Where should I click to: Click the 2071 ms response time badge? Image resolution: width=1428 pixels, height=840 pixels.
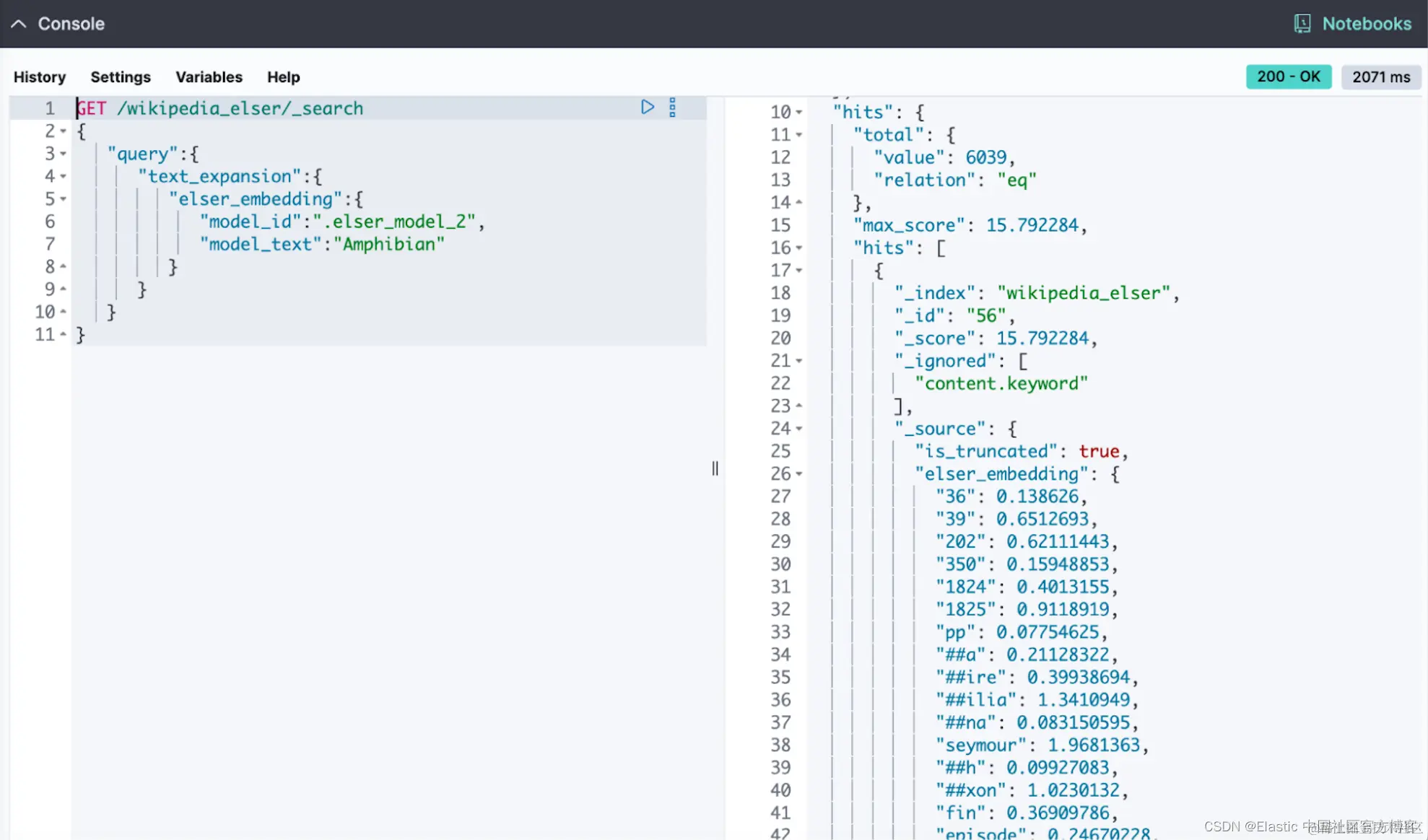(x=1380, y=77)
